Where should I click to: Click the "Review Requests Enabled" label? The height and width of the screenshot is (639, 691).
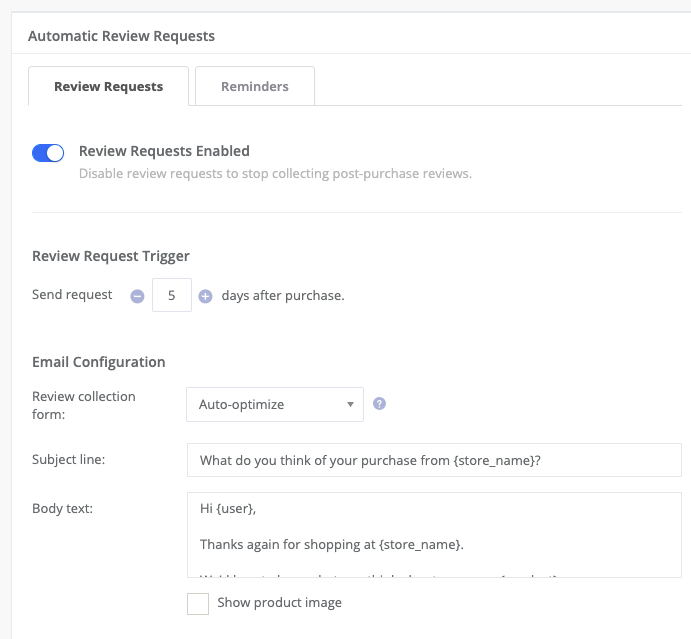pyautogui.click(x=164, y=151)
